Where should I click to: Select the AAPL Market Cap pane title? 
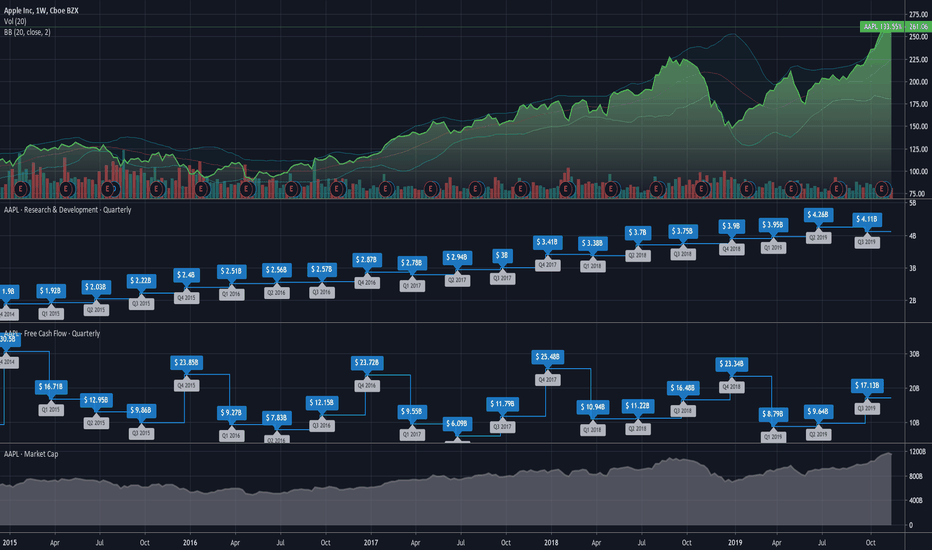click(31, 454)
